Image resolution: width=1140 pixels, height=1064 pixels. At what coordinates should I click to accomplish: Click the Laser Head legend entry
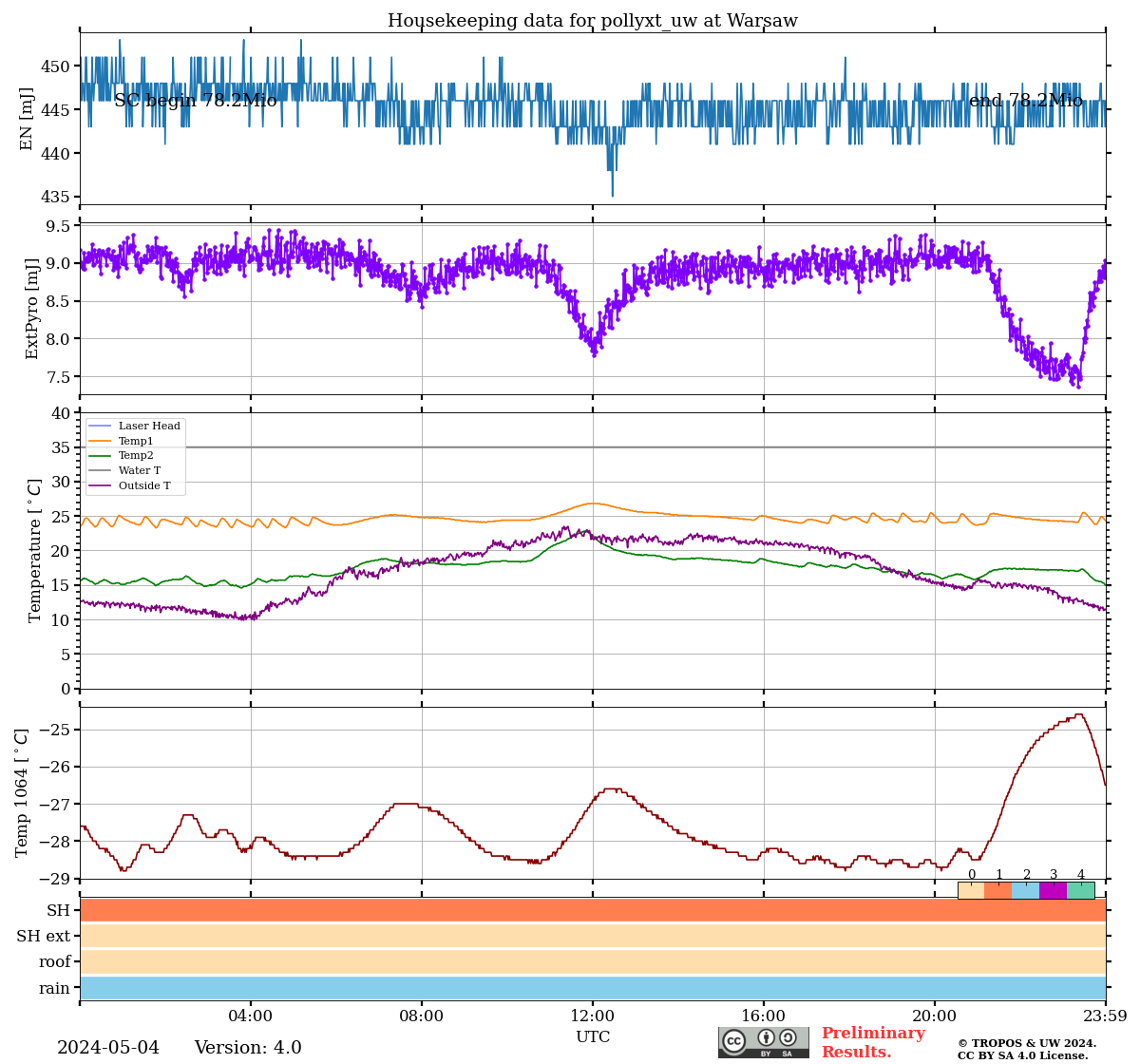click(134, 427)
